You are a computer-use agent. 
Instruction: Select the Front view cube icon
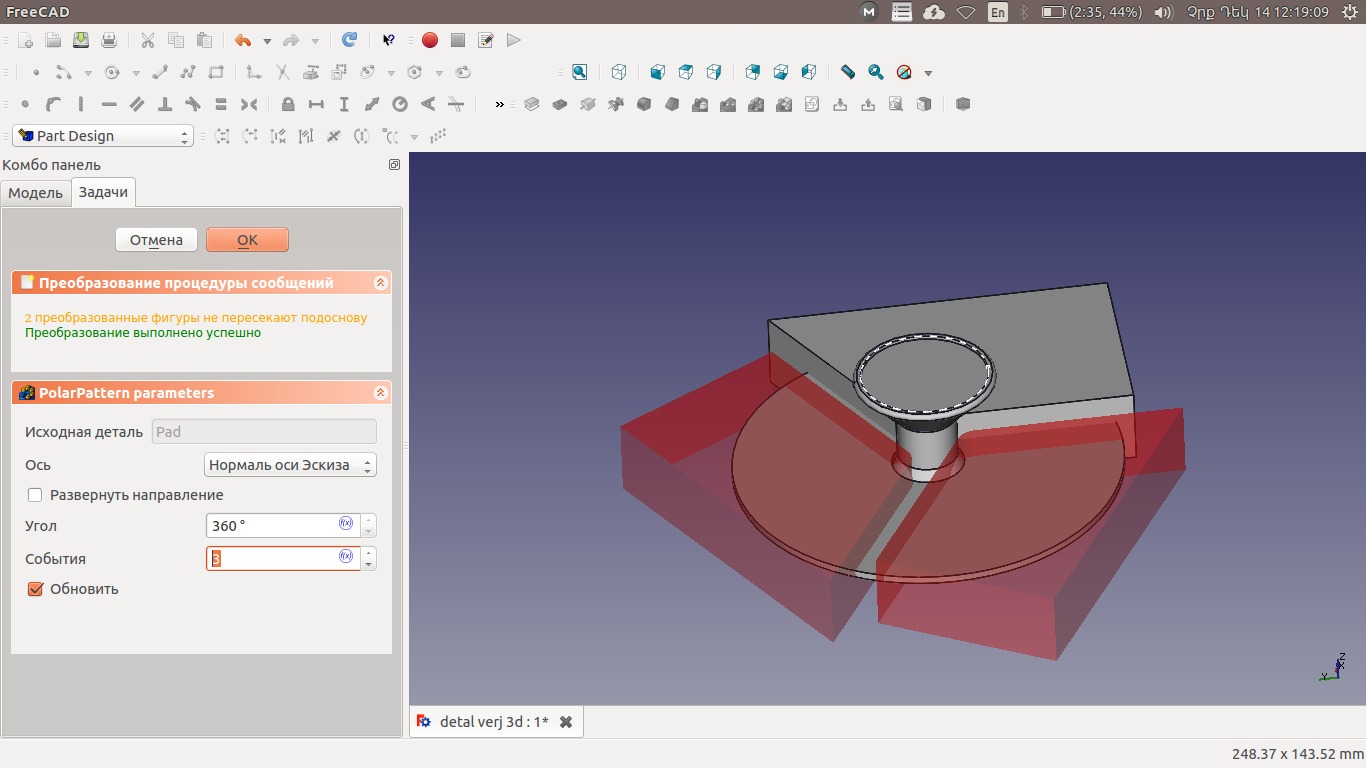pyautogui.click(x=658, y=72)
